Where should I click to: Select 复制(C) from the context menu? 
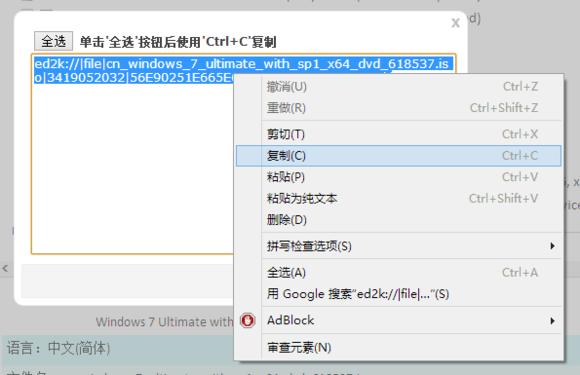point(399,156)
